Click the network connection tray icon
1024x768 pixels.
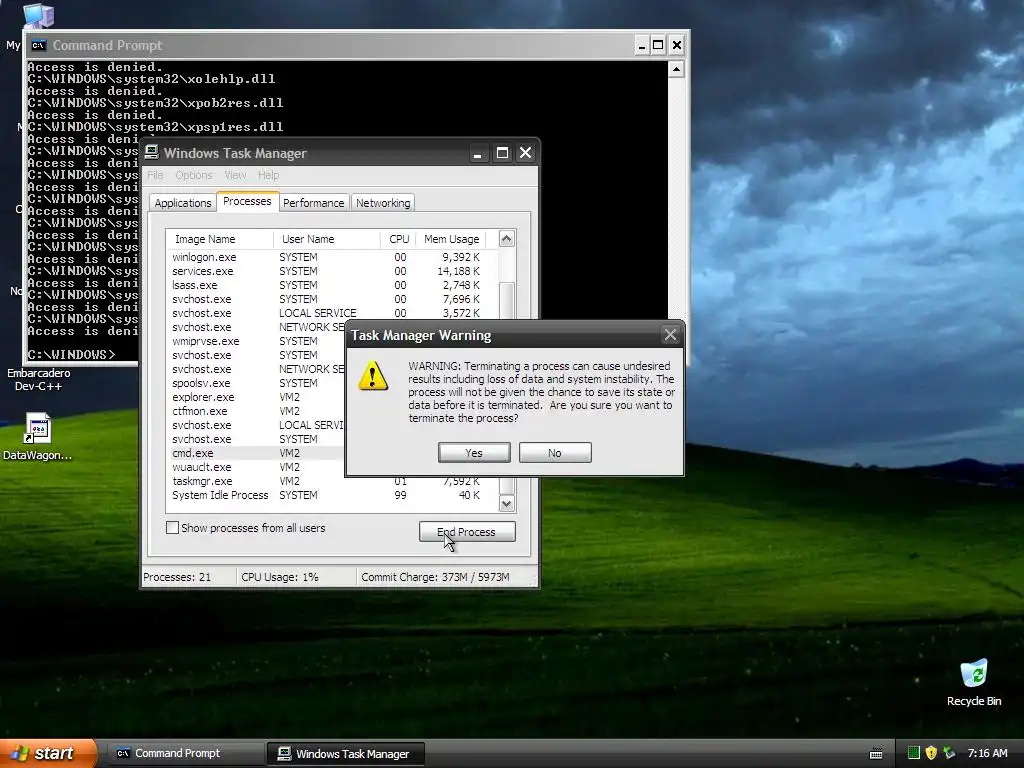[949, 753]
